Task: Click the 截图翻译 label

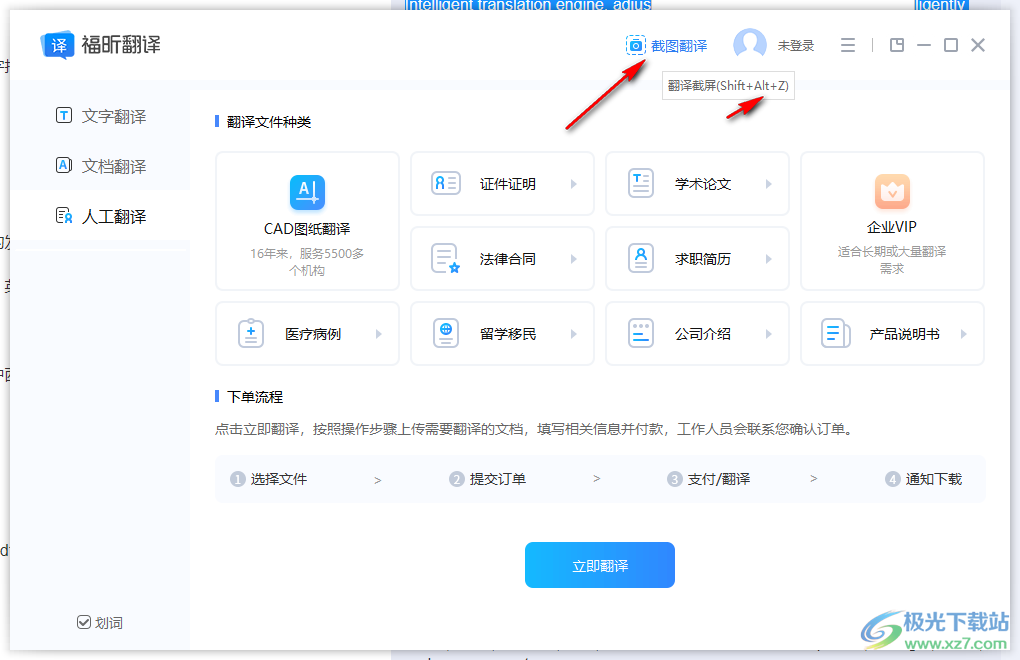Action: [679, 46]
